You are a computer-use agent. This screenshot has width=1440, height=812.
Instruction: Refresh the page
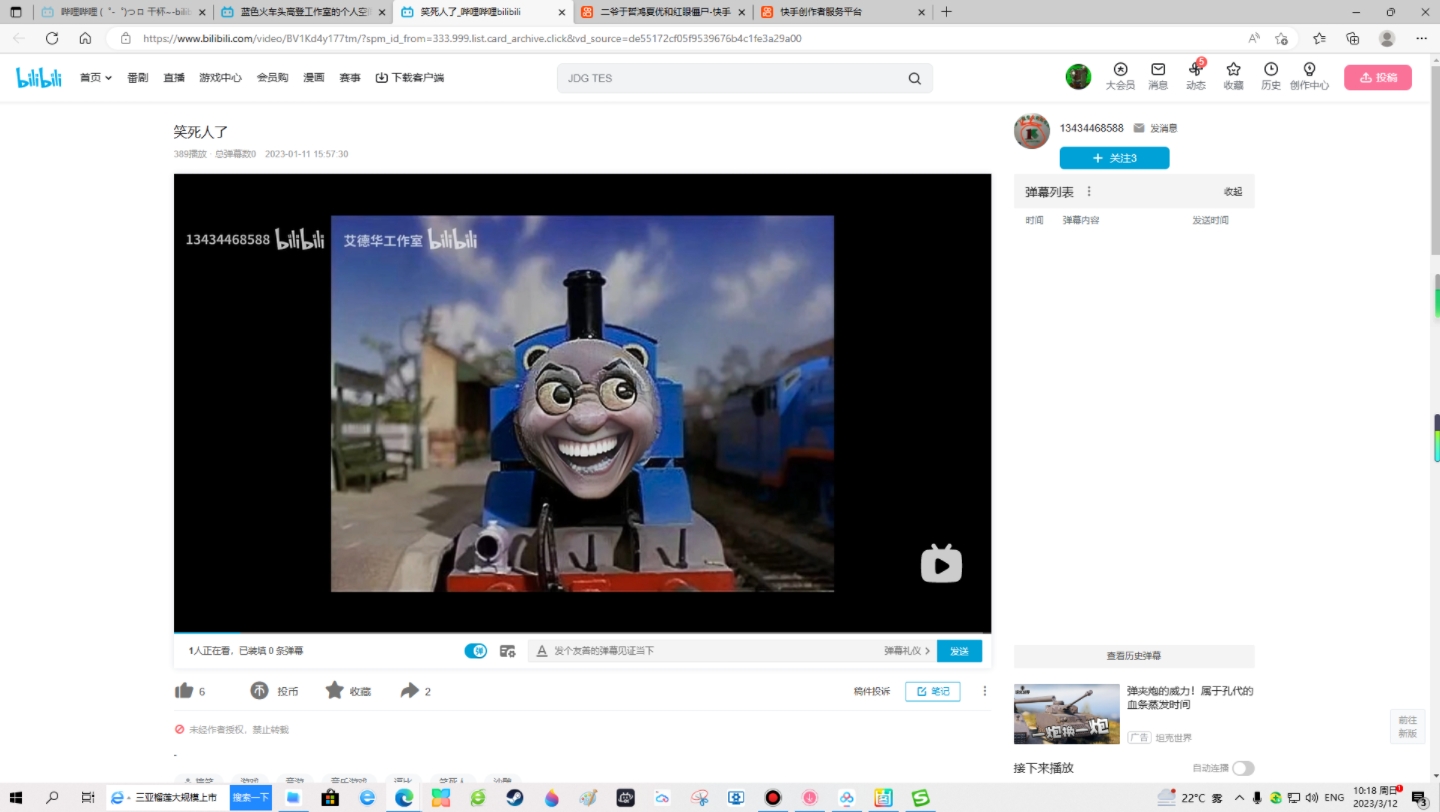tap(52, 38)
